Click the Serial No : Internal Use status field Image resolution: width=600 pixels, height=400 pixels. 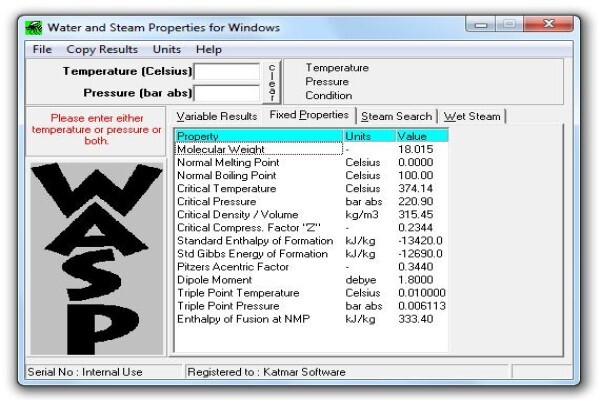(103, 372)
